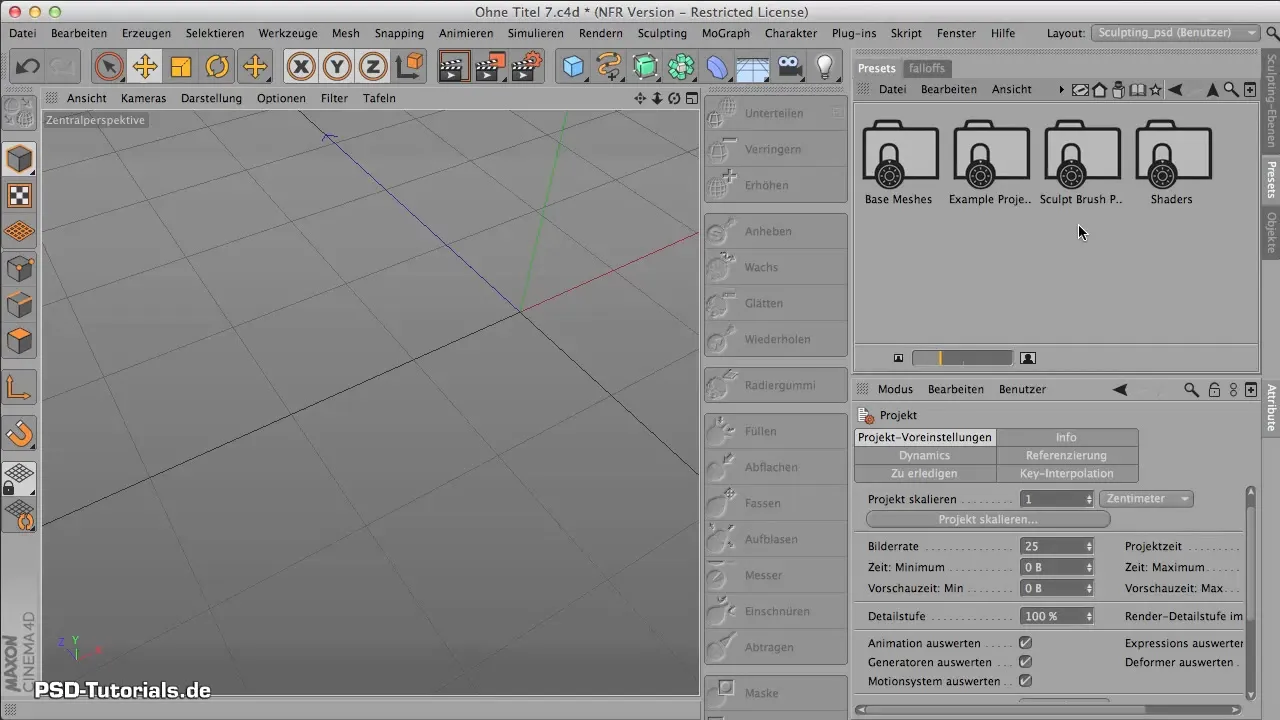Click the large preview size icon
Viewport: 1280px width, 720px height.
pyautogui.click(x=1028, y=358)
